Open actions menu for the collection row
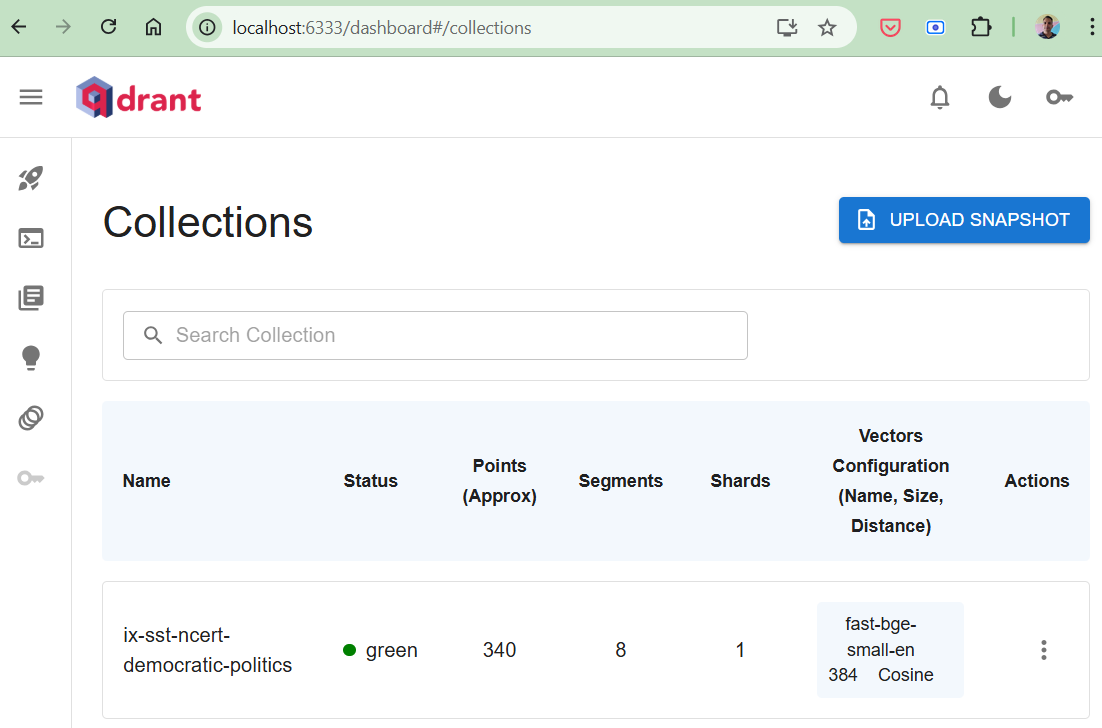Image resolution: width=1102 pixels, height=728 pixels. [1043, 649]
